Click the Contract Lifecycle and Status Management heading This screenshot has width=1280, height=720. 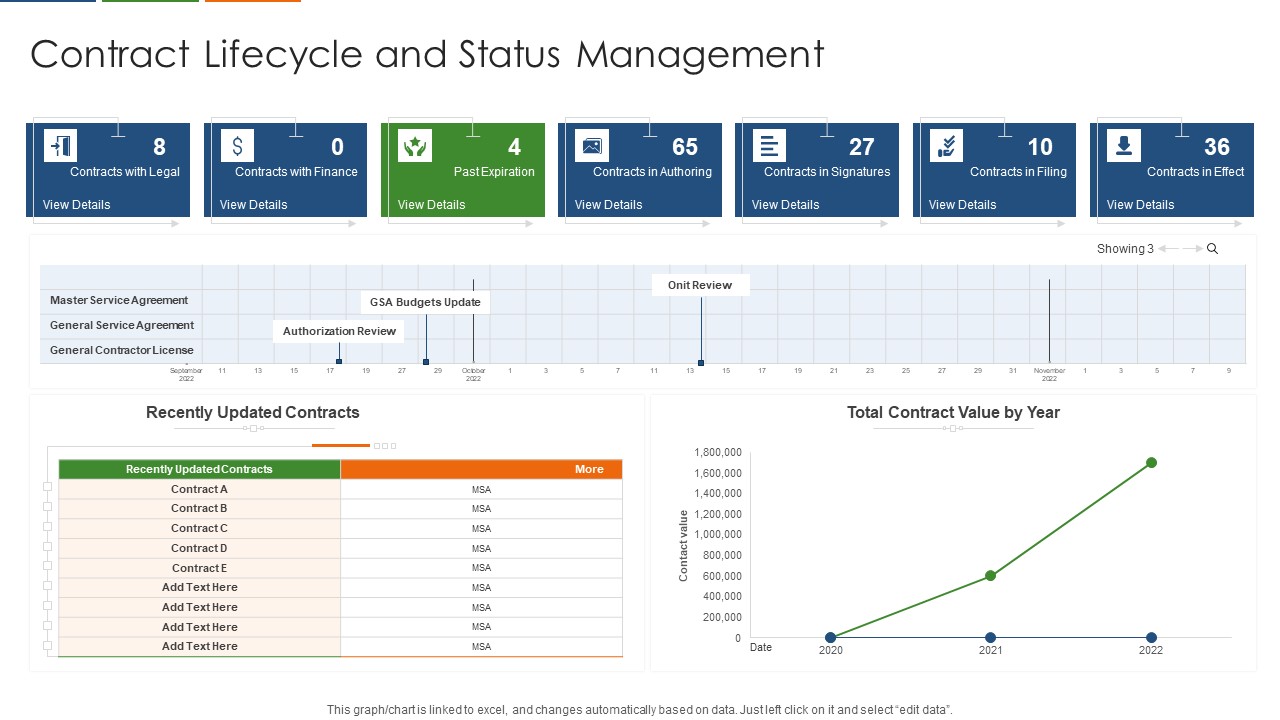click(427, 54)
